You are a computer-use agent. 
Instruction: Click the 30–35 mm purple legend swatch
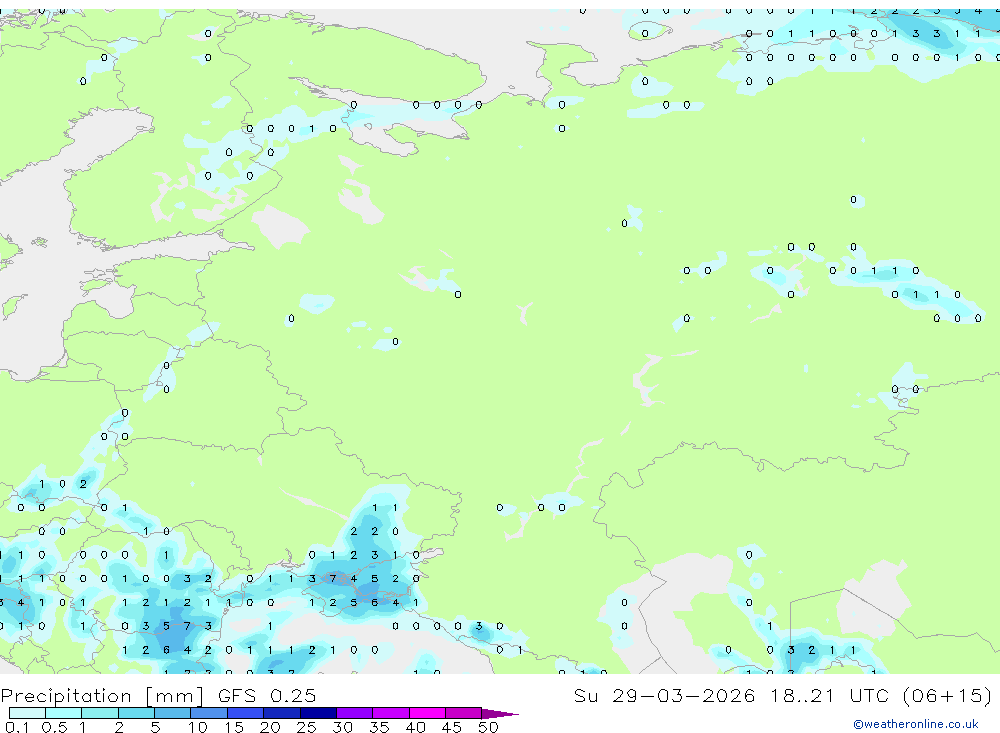tap(355, 713)
